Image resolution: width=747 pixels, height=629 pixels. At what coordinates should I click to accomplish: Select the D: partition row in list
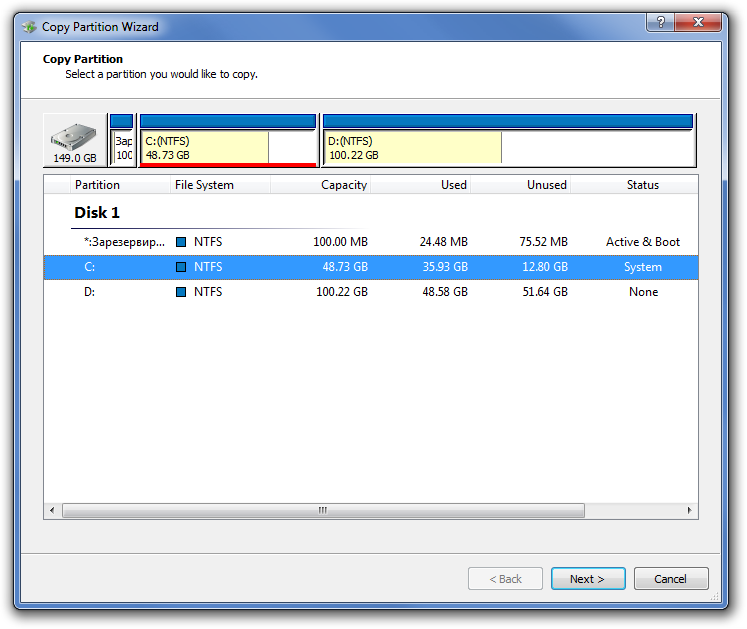370,292
